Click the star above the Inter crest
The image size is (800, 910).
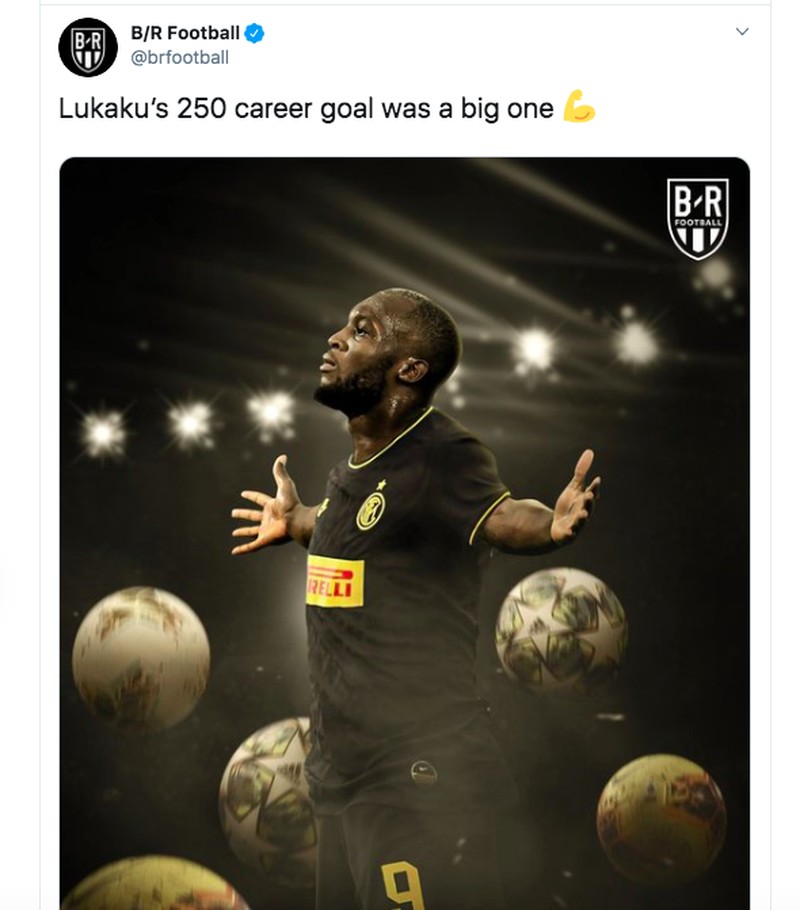click(x=381, y=485)
